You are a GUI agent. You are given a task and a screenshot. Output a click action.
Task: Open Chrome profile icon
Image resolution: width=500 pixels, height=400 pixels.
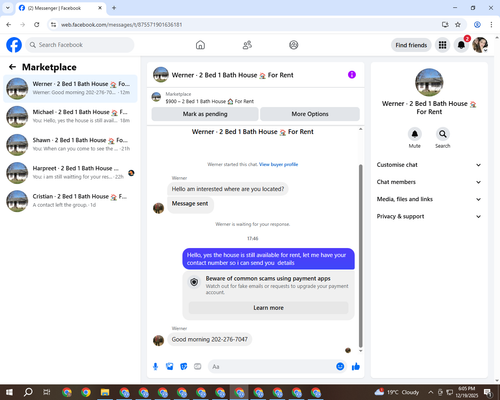[x=477, y=25]
